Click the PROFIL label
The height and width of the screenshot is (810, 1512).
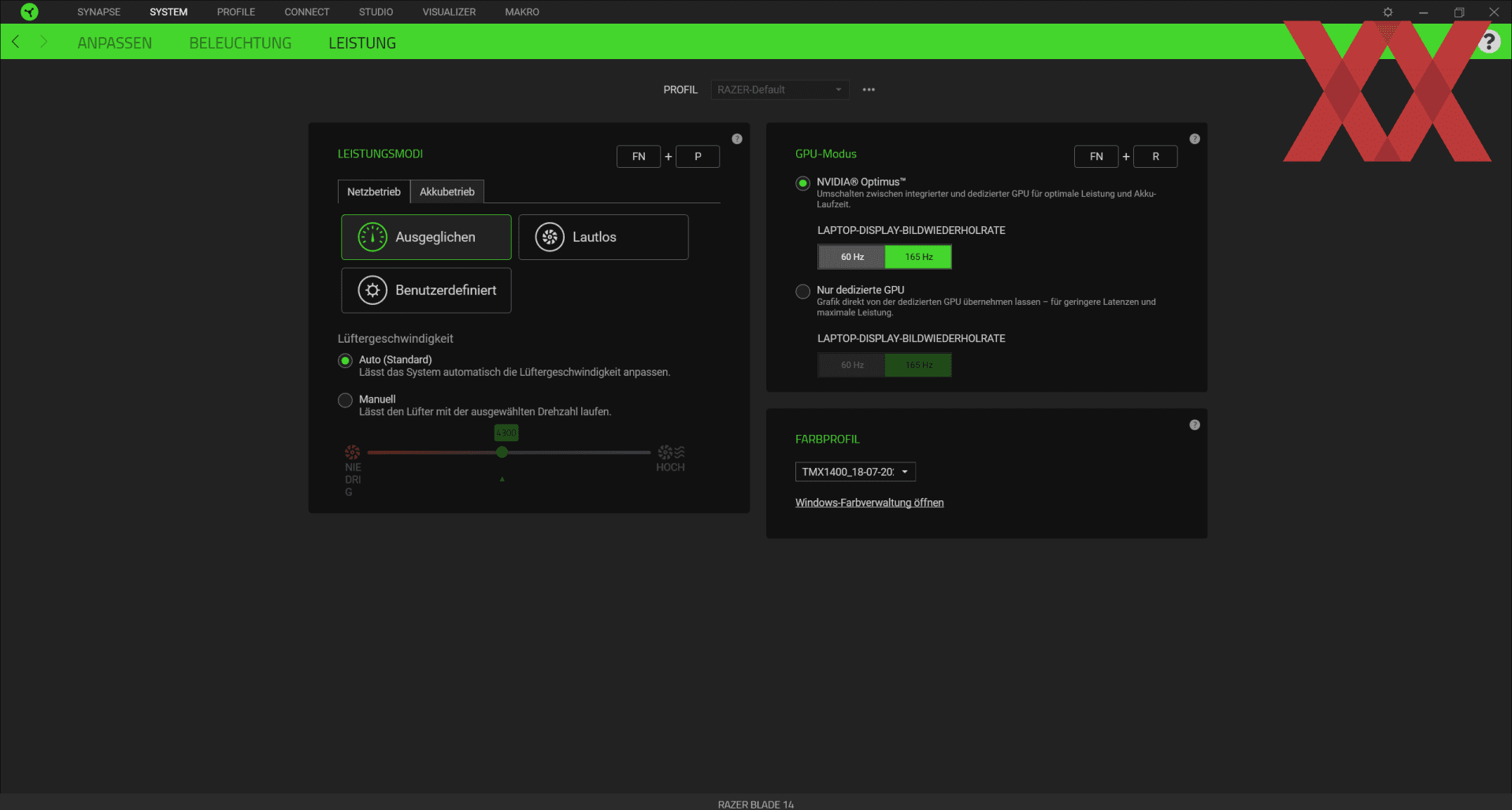coord(680,90)
